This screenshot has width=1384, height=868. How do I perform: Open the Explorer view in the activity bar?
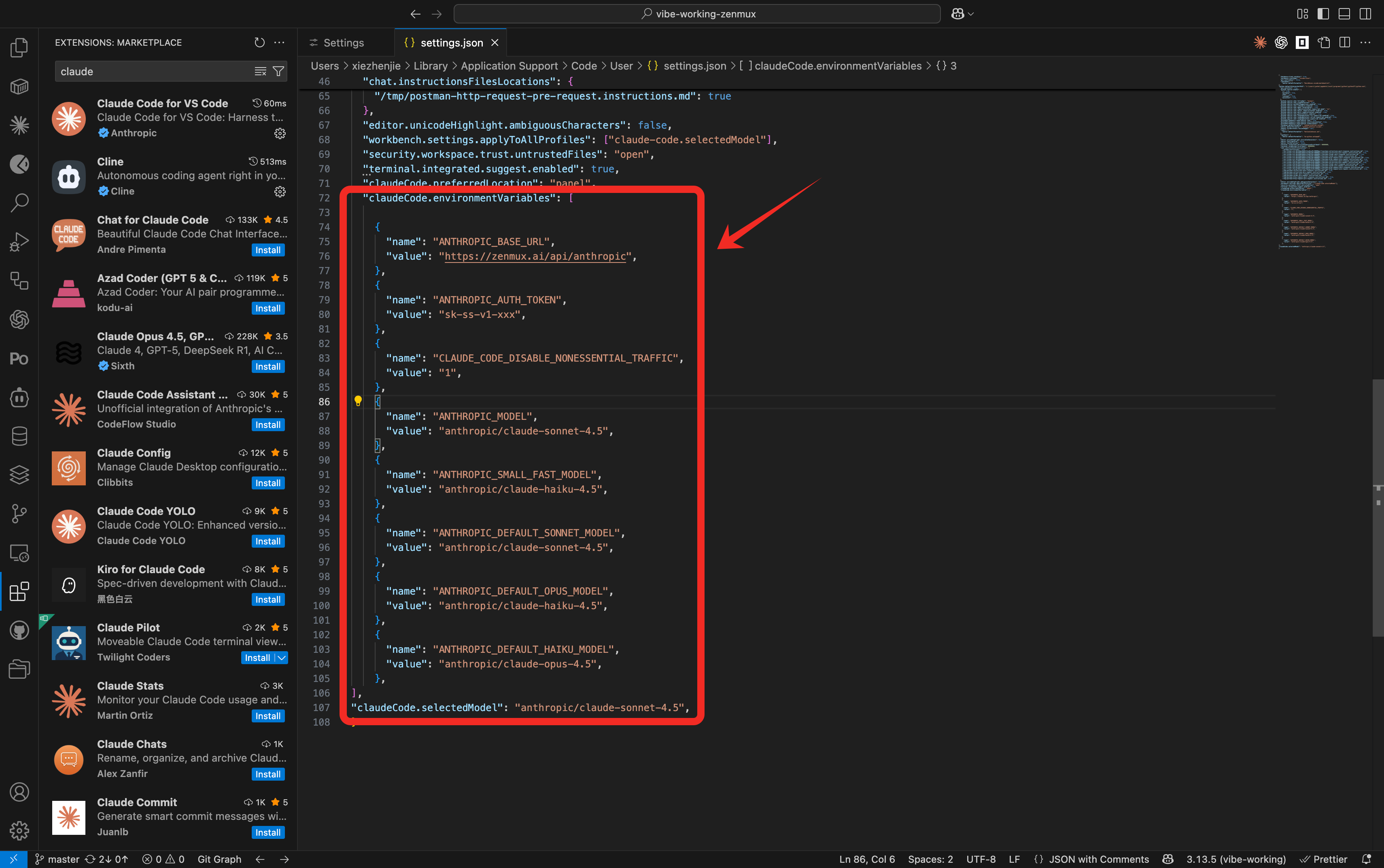[19, 48]
